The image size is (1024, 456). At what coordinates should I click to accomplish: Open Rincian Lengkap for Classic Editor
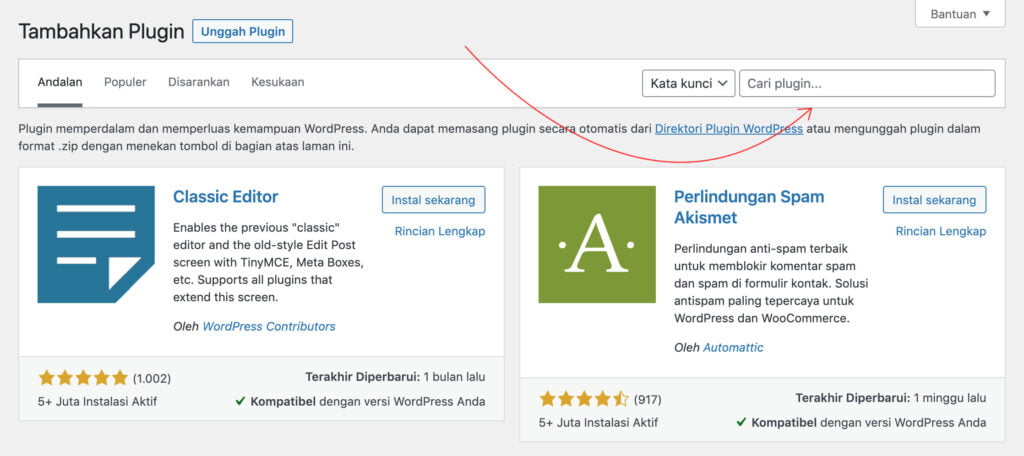tap(440, 231)
